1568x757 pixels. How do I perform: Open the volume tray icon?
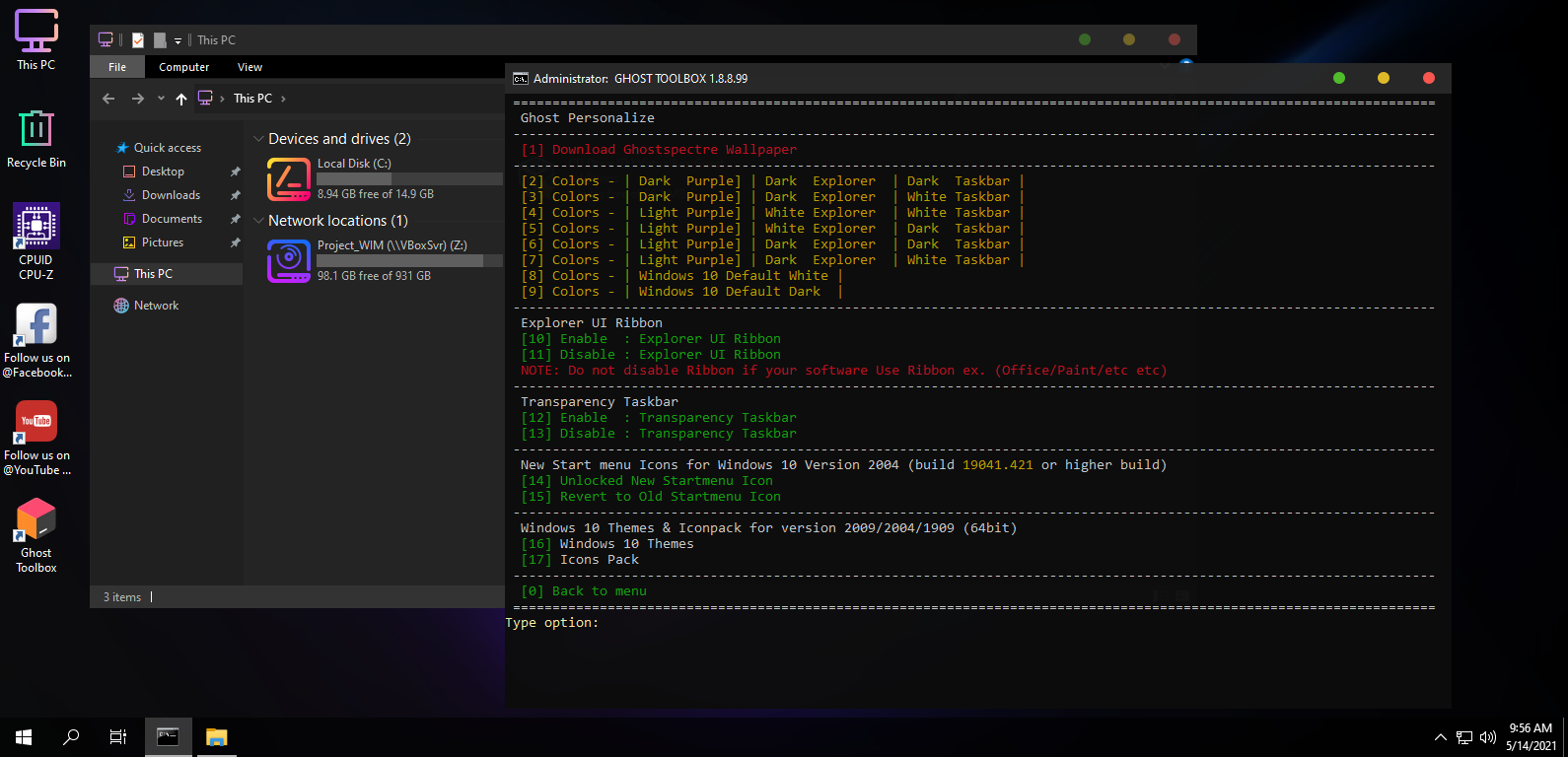[x=1488, y=737]
